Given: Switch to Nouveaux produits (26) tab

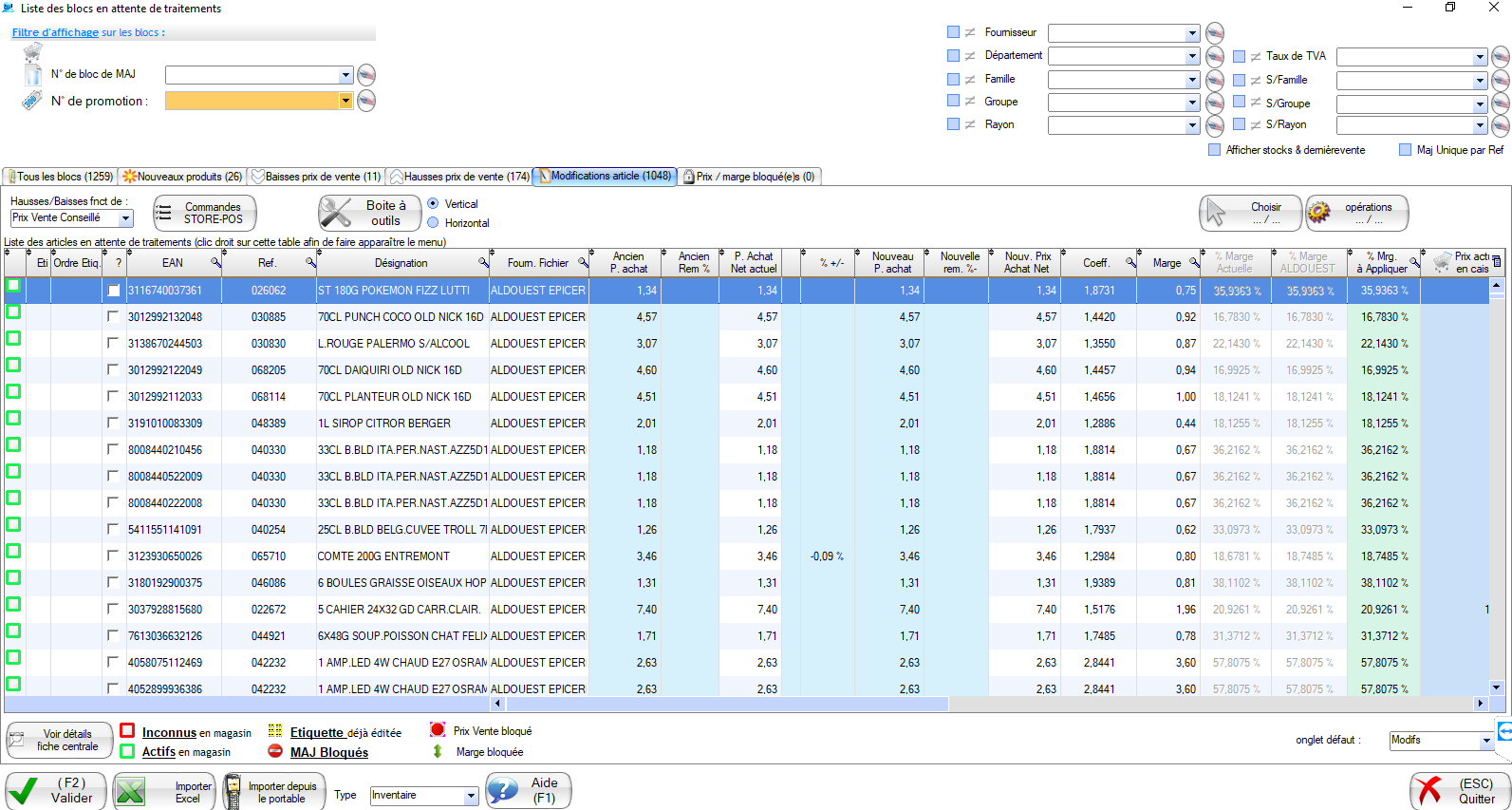Looking at the screenshot, I should 182,177.
